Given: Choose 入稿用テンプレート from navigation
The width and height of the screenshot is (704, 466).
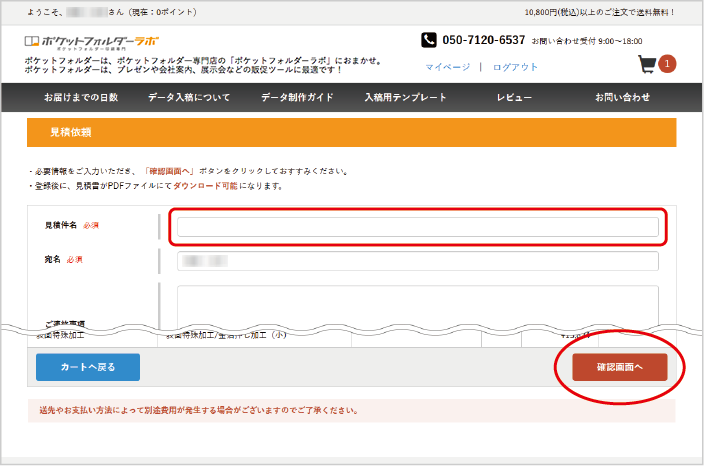Looking at the screenshot, I should pyautogui.click(x=405, y=97).
